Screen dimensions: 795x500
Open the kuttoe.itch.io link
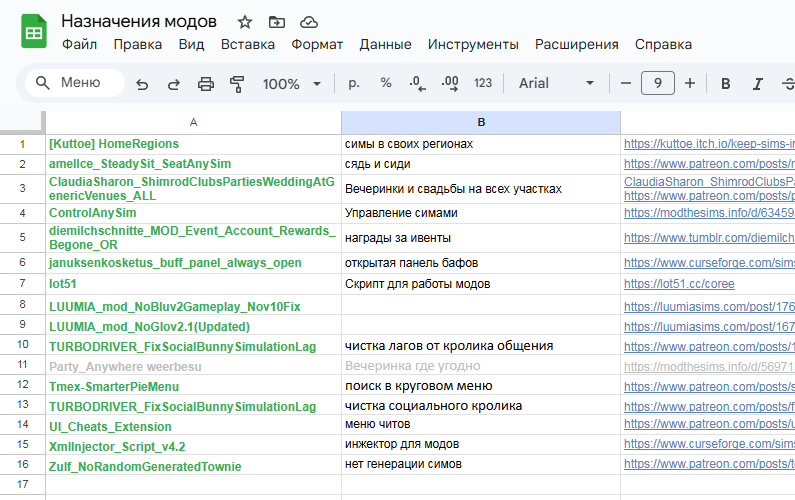[x=709, y=144]
